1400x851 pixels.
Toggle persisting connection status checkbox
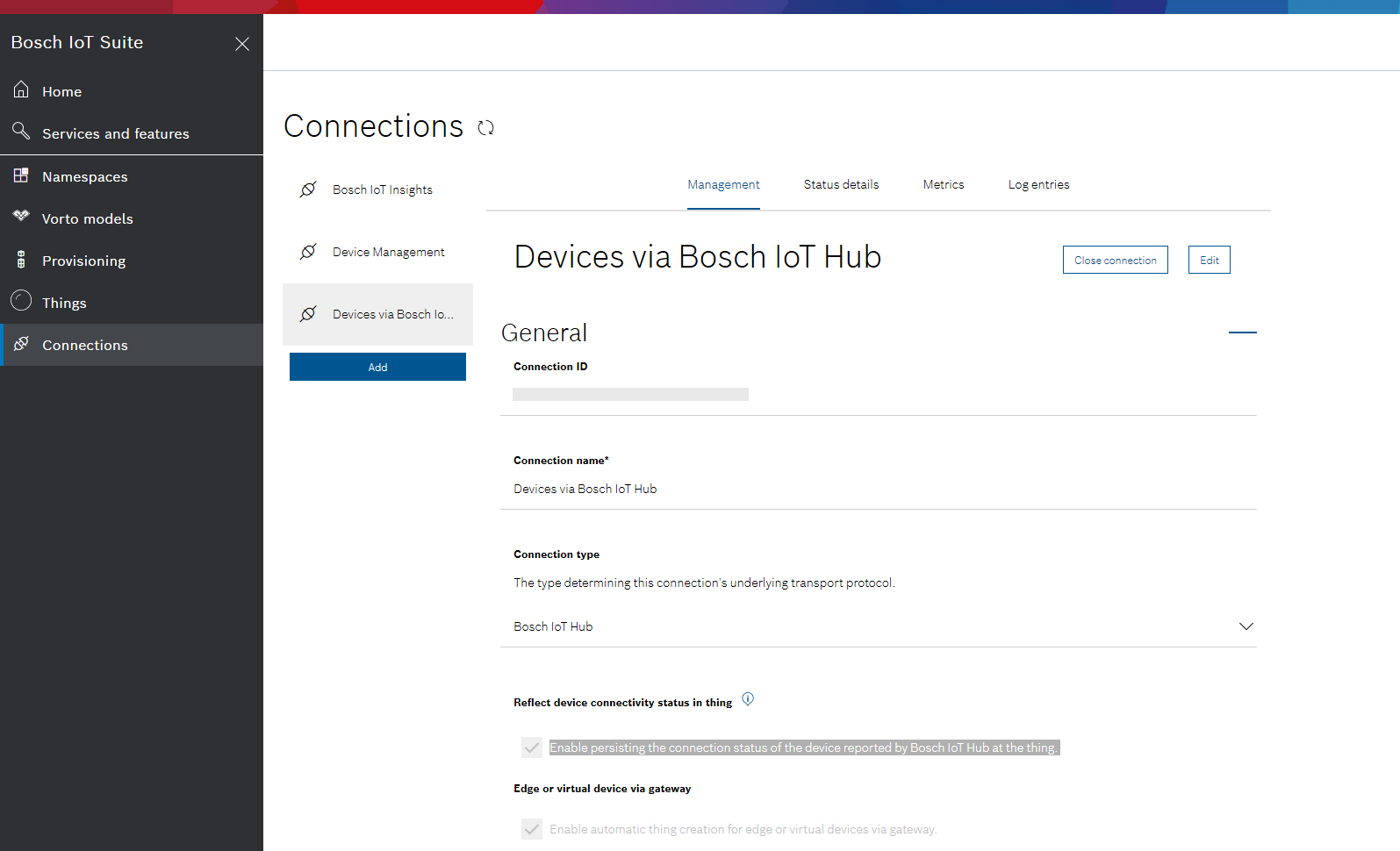pyautogui.click(x=532, y=747)
